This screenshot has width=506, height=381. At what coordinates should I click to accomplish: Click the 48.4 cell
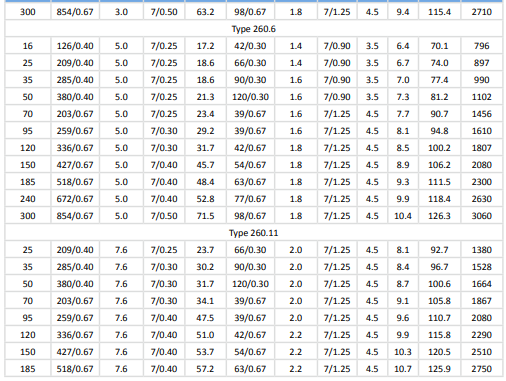pyautogui.click(x=205, y=182)
